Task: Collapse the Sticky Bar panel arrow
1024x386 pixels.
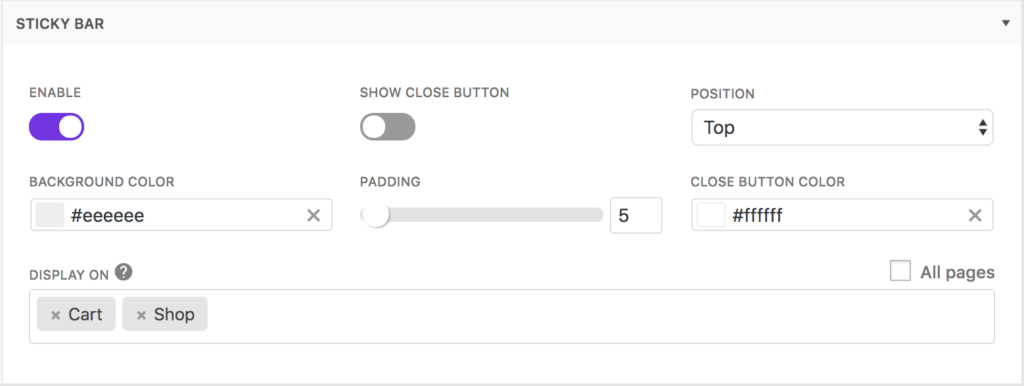Action: click(1006, 23)
